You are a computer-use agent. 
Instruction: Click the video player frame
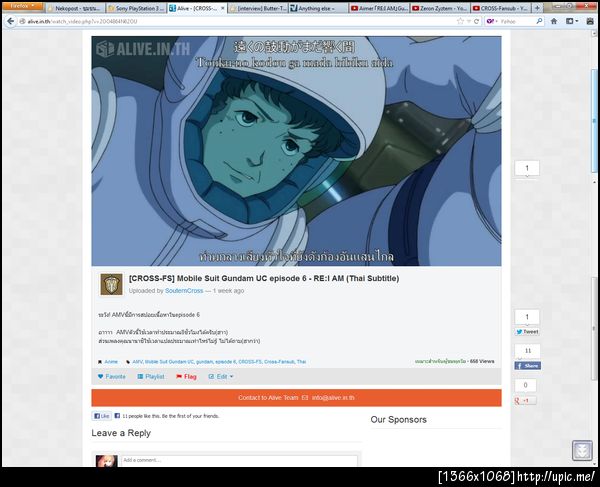[x=296, y=151]
